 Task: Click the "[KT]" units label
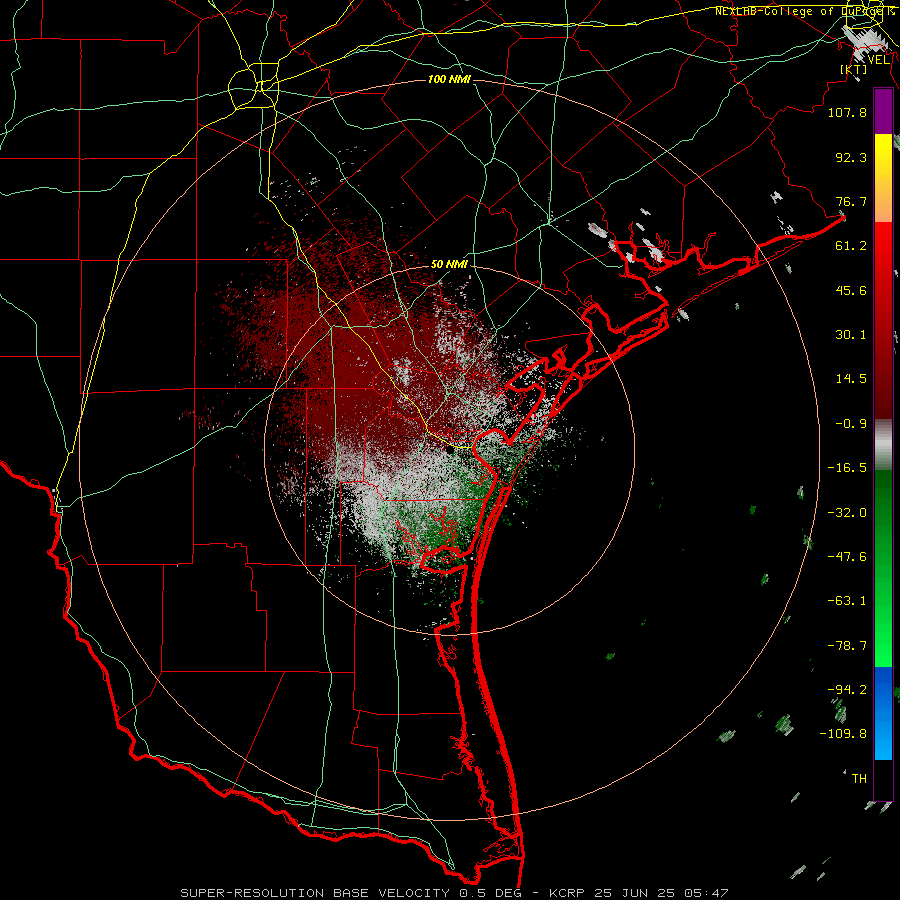click(x=854, y=69)
